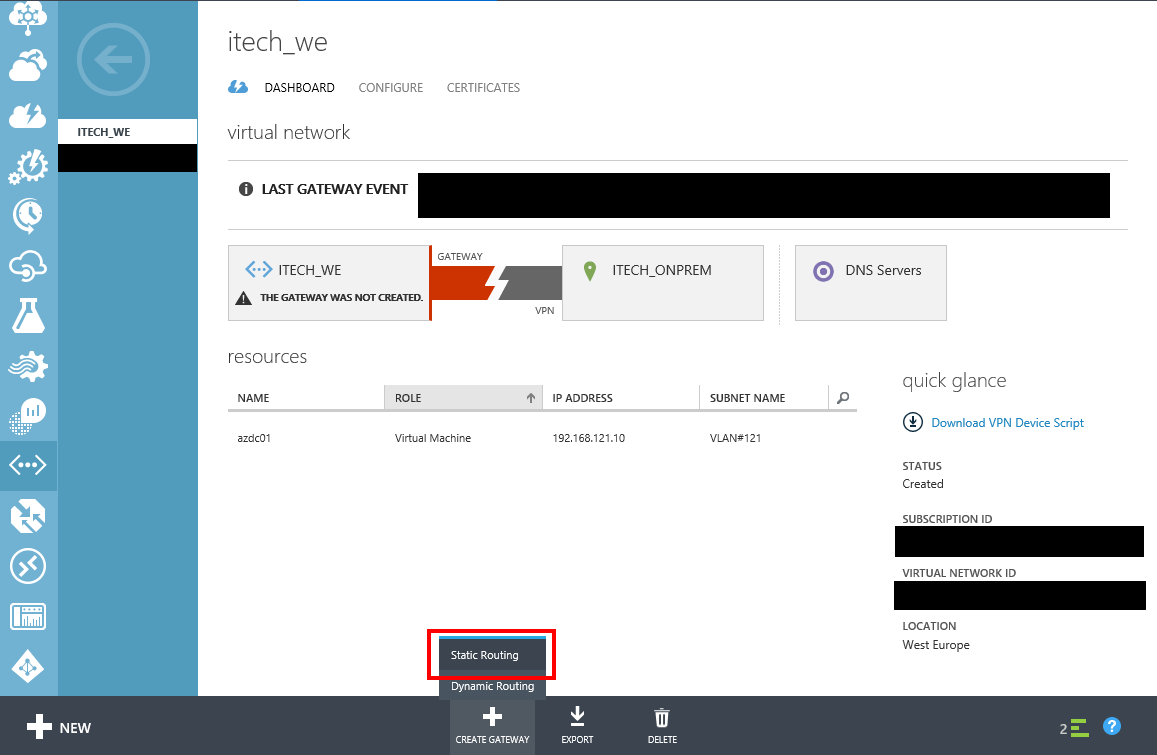The height and width of the screenshot is (755, 1157).
Task: Open the outlined cloud with ring sidebar icon
Action: point(28,266)
